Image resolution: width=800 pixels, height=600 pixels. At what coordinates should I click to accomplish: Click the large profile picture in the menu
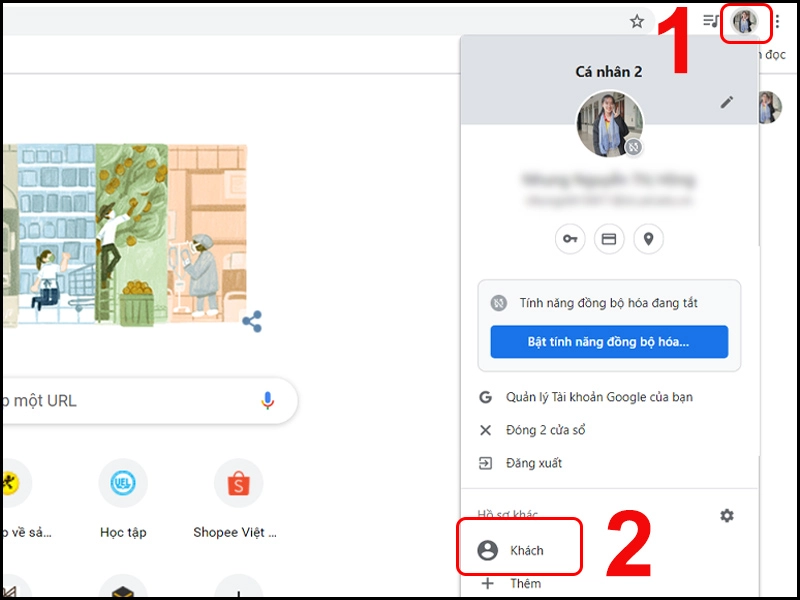point(610,124)
